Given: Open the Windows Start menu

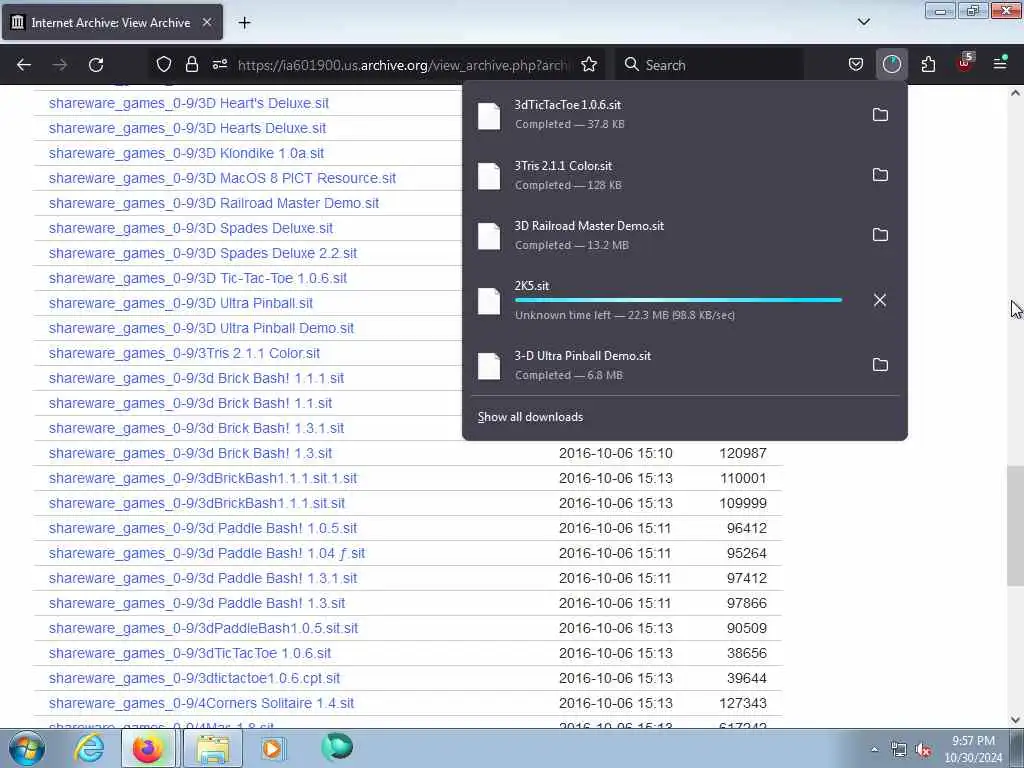Looking at the screenshot, I should 26,748.
